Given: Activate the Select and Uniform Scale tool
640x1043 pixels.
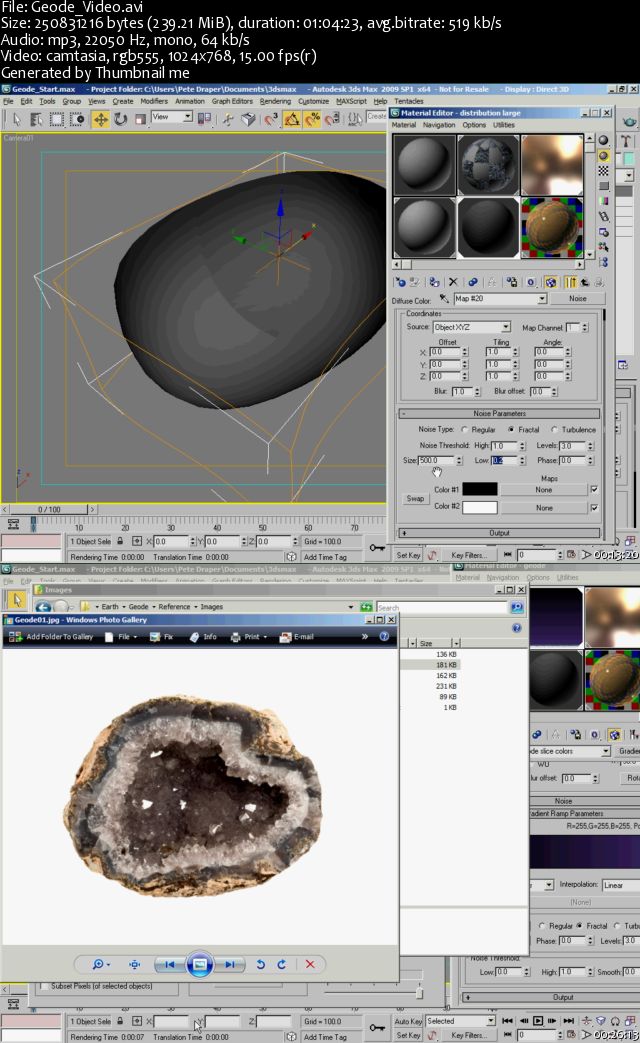Looking at the screenshot, I should tap(140, 119).
